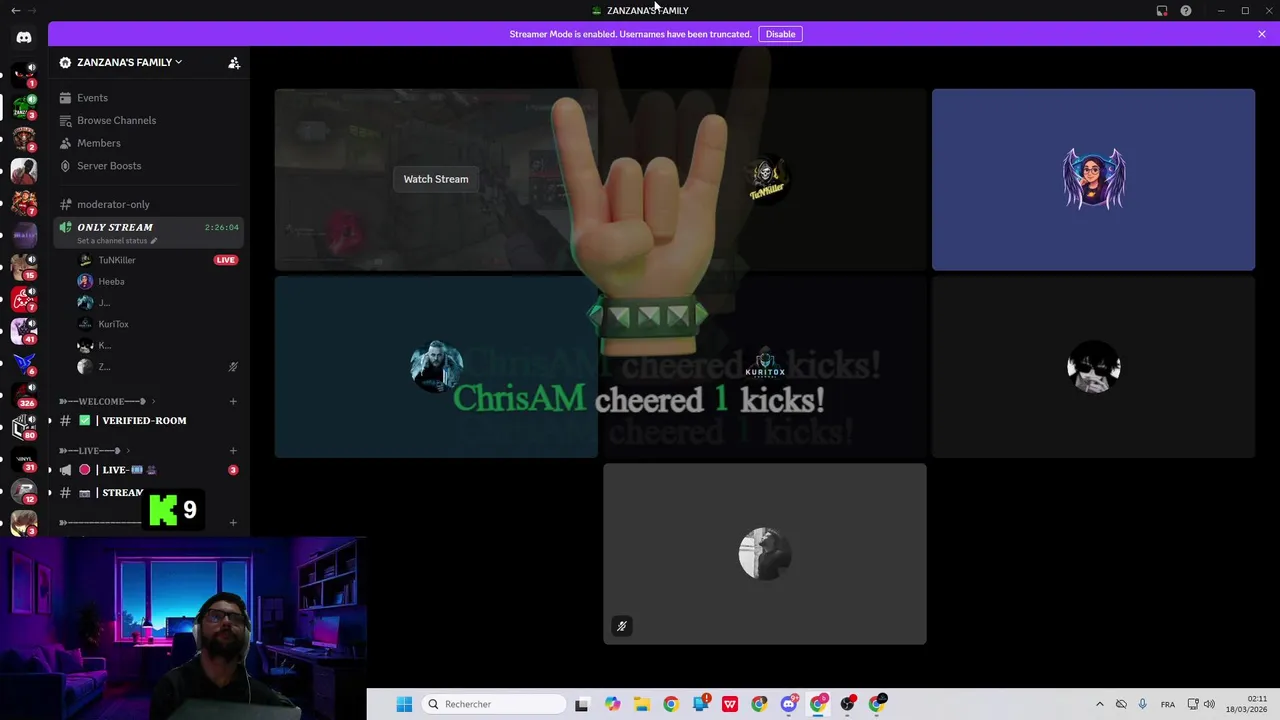This screenshot has width=1280, height=720.
Task: Select the sunglasses avatar video tile
Action: pyautogui.click(x=1093, y=367)
